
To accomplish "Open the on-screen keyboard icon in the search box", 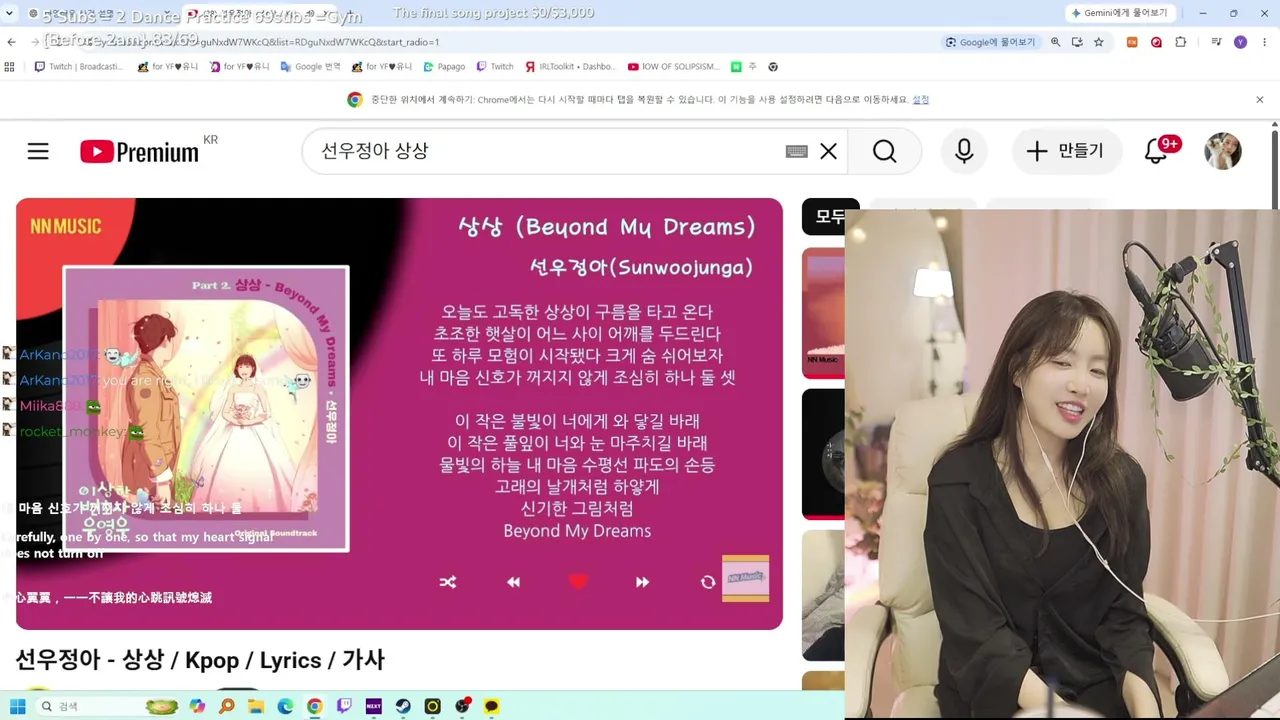I will pyautogui.click(x=796, y=151).
